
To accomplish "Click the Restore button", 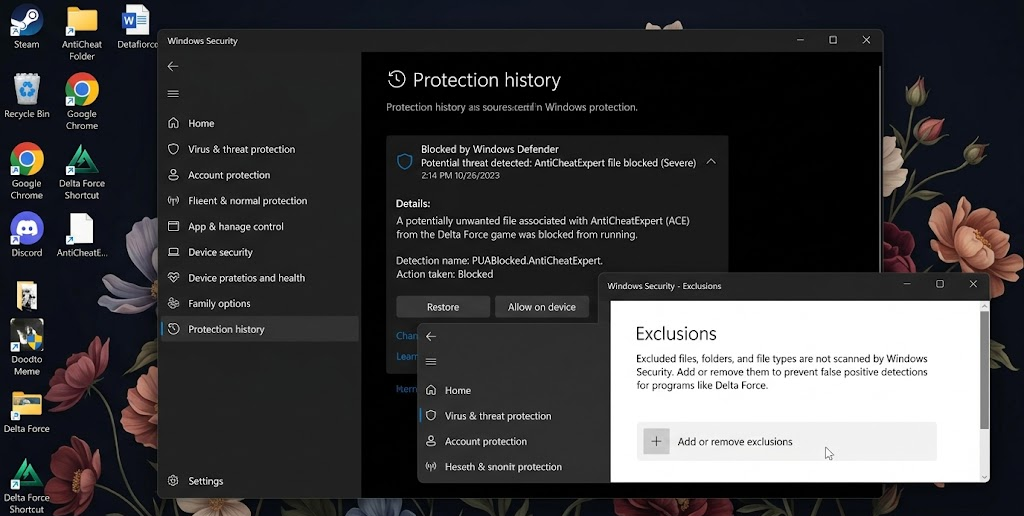I will 443,306.
